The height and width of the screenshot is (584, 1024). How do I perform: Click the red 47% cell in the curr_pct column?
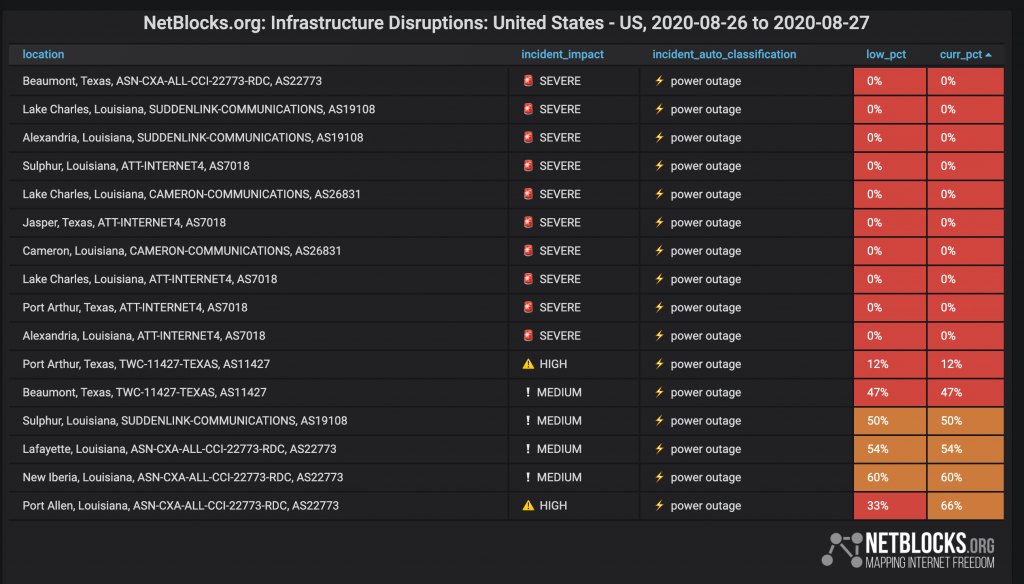(965, 393)
